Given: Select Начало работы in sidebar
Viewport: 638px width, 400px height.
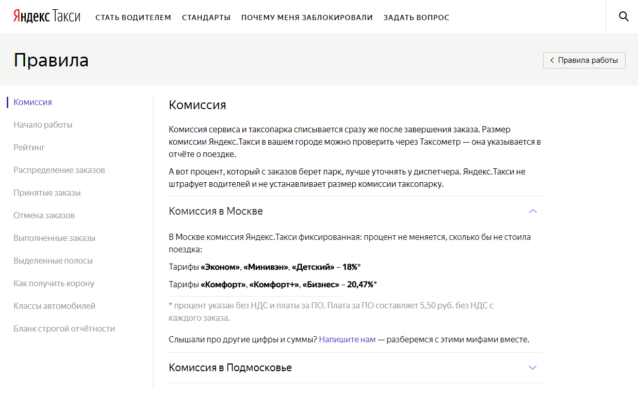Looking at the screenshot, I should [43, 125].
